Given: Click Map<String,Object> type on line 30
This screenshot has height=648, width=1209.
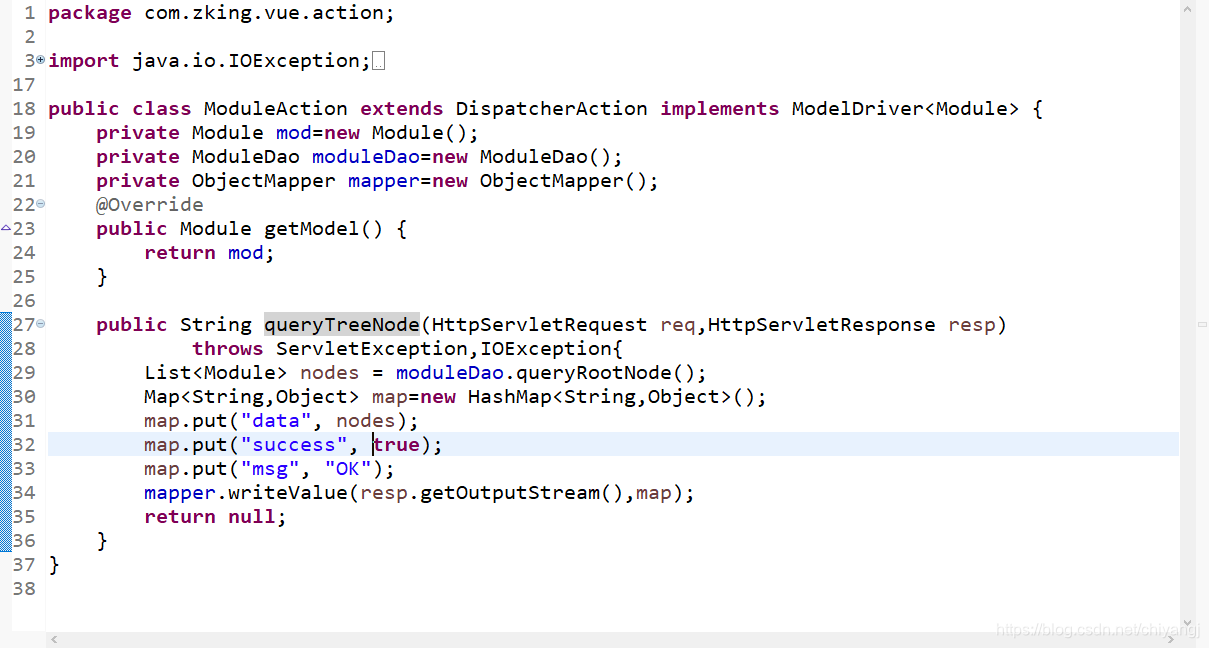Looking at the screenshot, I should coord(252,397).
